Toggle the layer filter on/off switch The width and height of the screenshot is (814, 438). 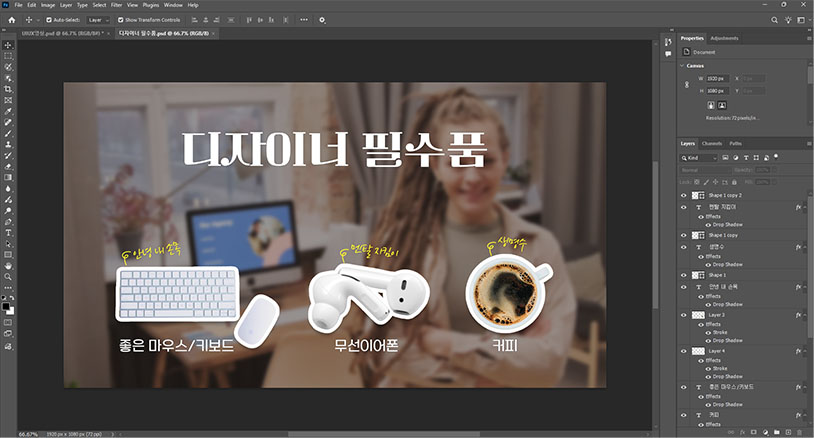point(776,157)
